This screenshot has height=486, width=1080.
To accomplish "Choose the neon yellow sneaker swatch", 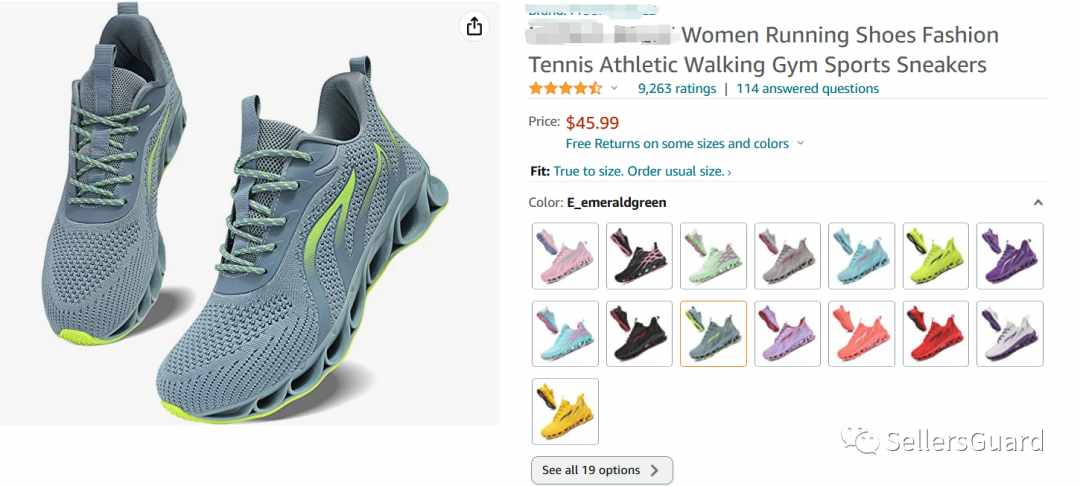I will point(936,255).
